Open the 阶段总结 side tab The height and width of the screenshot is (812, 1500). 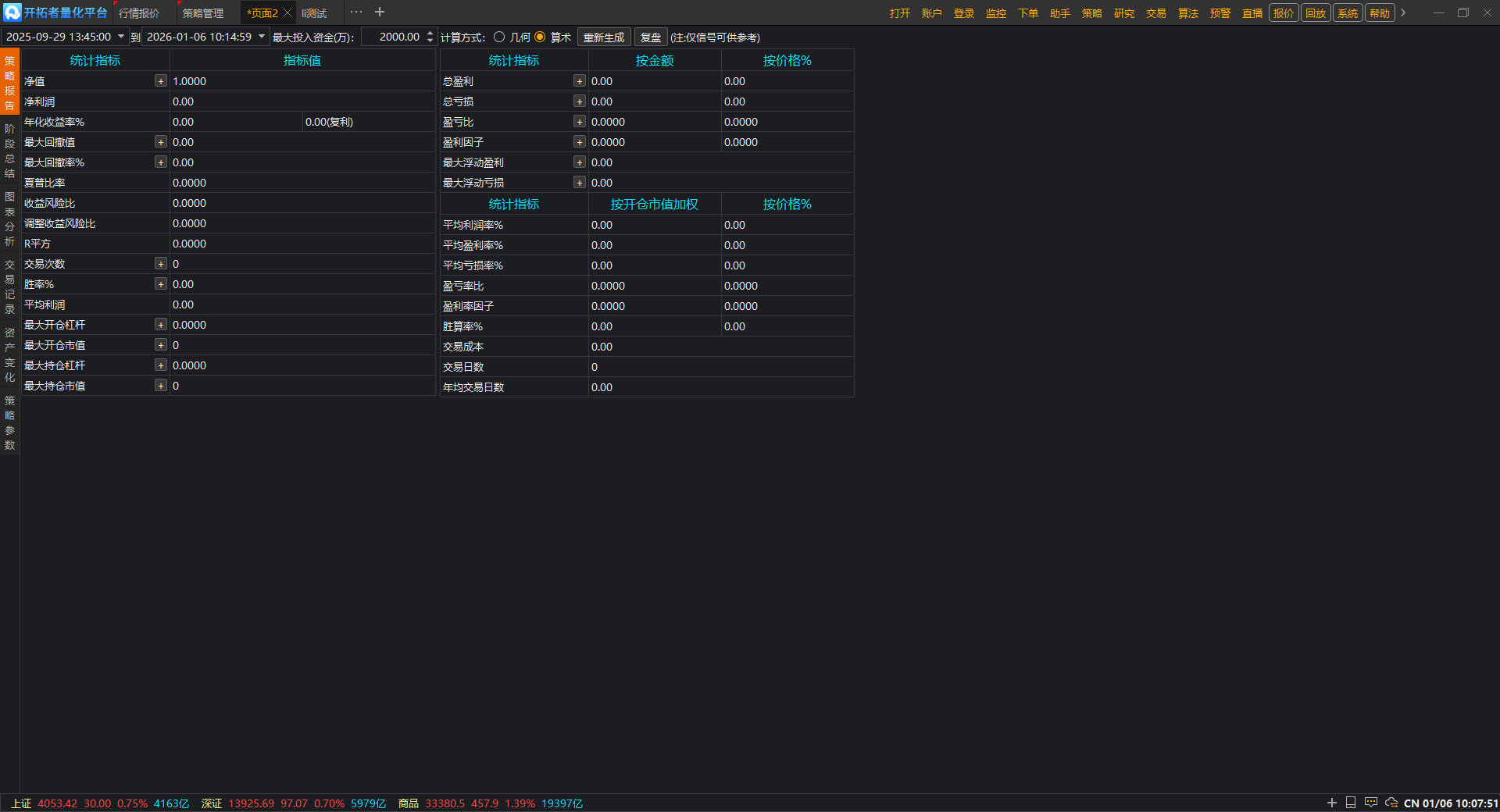pos(9,151)
